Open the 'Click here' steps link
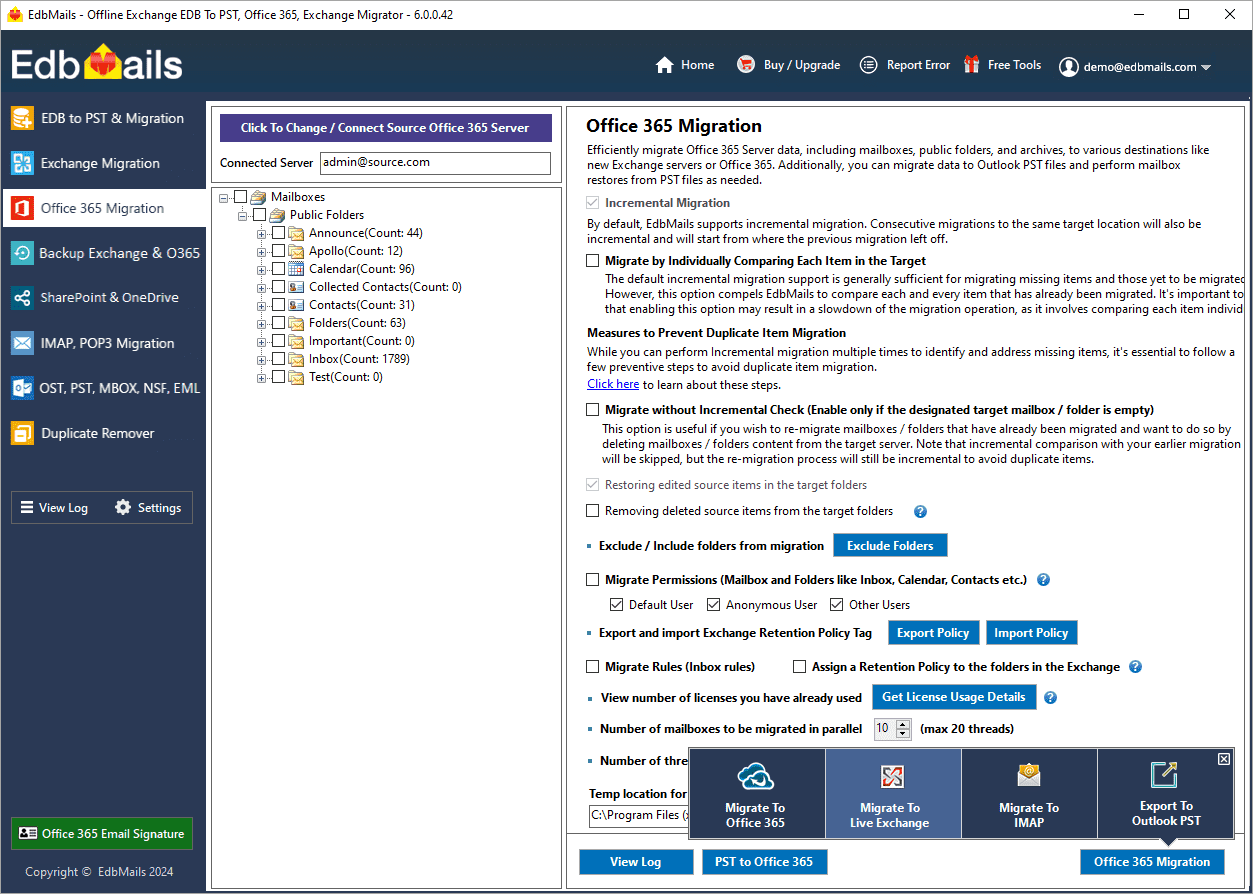This screenshot has width=1253, height=894. (x=613, y=384)
